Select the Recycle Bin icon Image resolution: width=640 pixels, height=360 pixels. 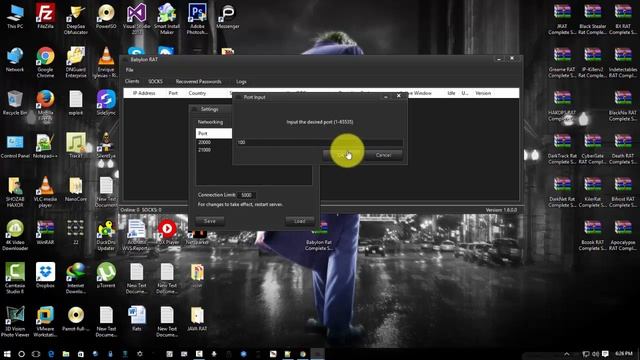15,103
